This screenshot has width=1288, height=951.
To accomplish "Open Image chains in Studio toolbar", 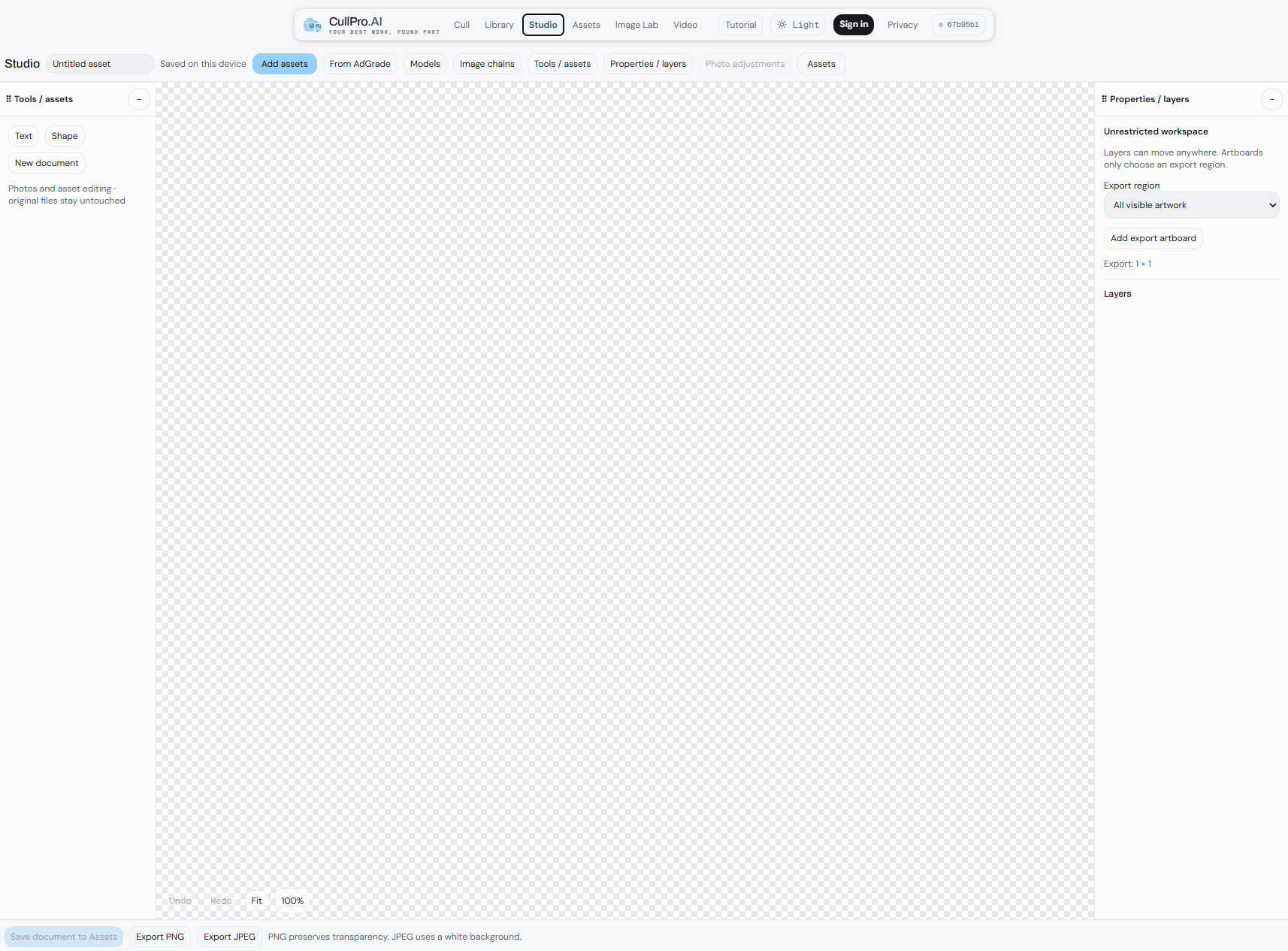I will (487, 64).
